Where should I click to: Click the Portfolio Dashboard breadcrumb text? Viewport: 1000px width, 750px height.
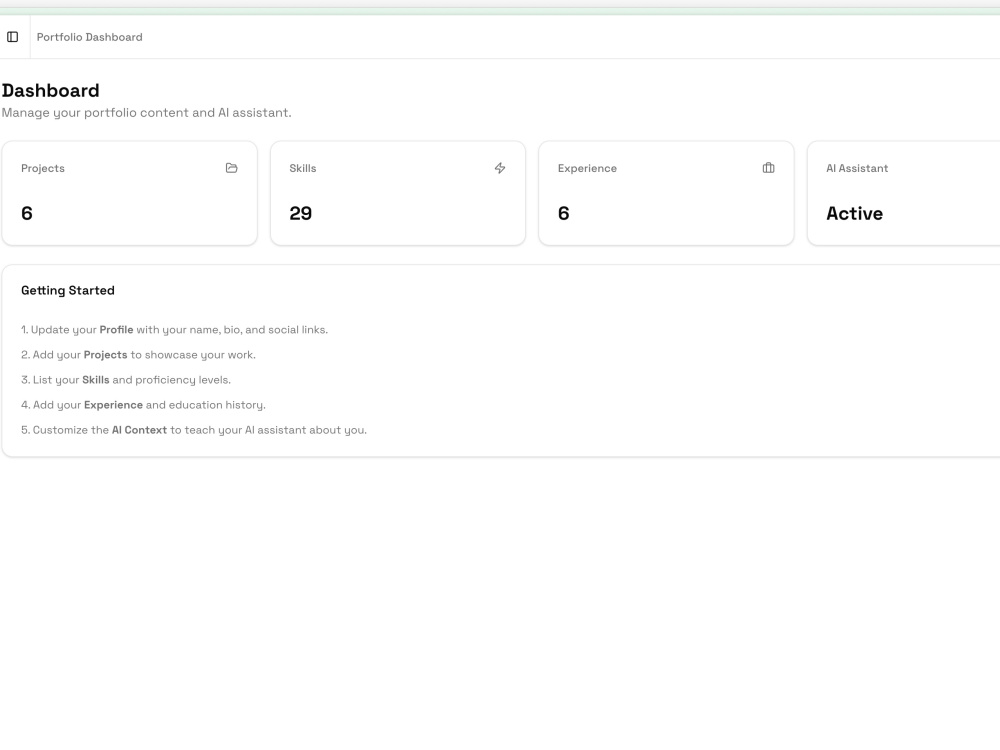pos(89,37)
